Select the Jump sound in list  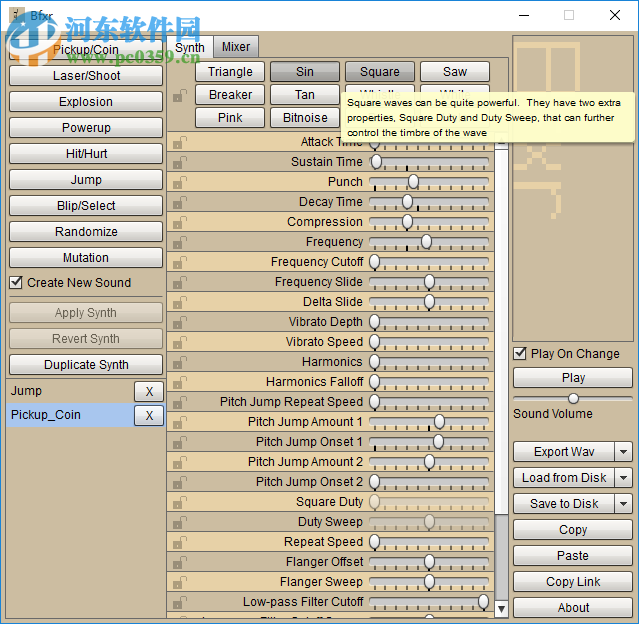tap(70, 391)
